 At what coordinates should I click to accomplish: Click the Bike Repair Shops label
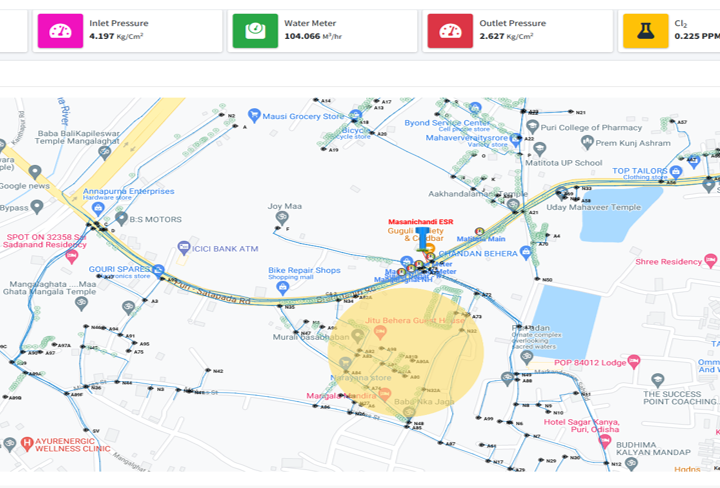tap(304, 271)
